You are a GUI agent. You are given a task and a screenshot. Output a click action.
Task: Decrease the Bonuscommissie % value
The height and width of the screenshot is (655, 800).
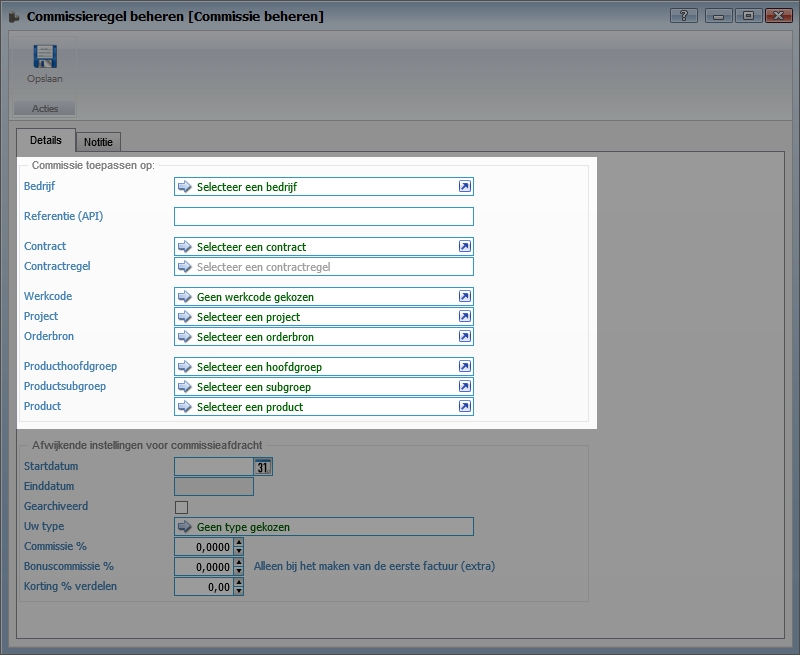click(x=239, y=571)
